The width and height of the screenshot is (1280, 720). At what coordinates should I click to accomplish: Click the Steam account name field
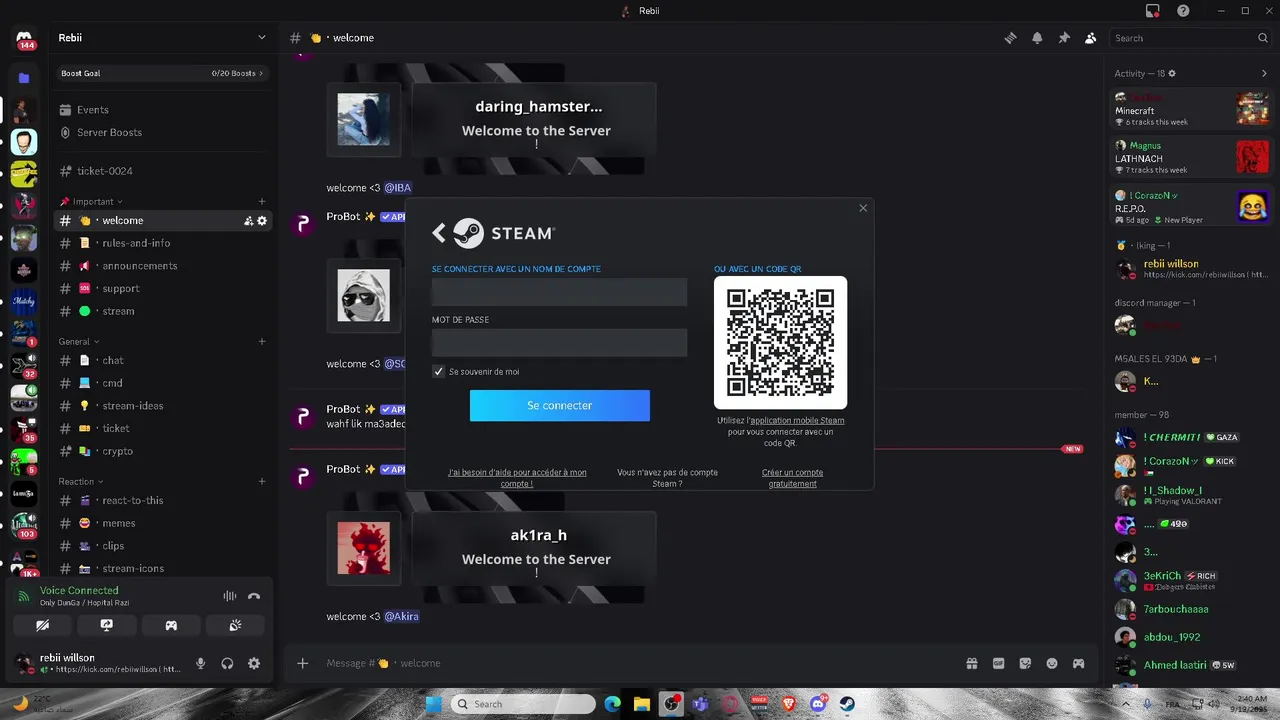[x=559, y=292]
